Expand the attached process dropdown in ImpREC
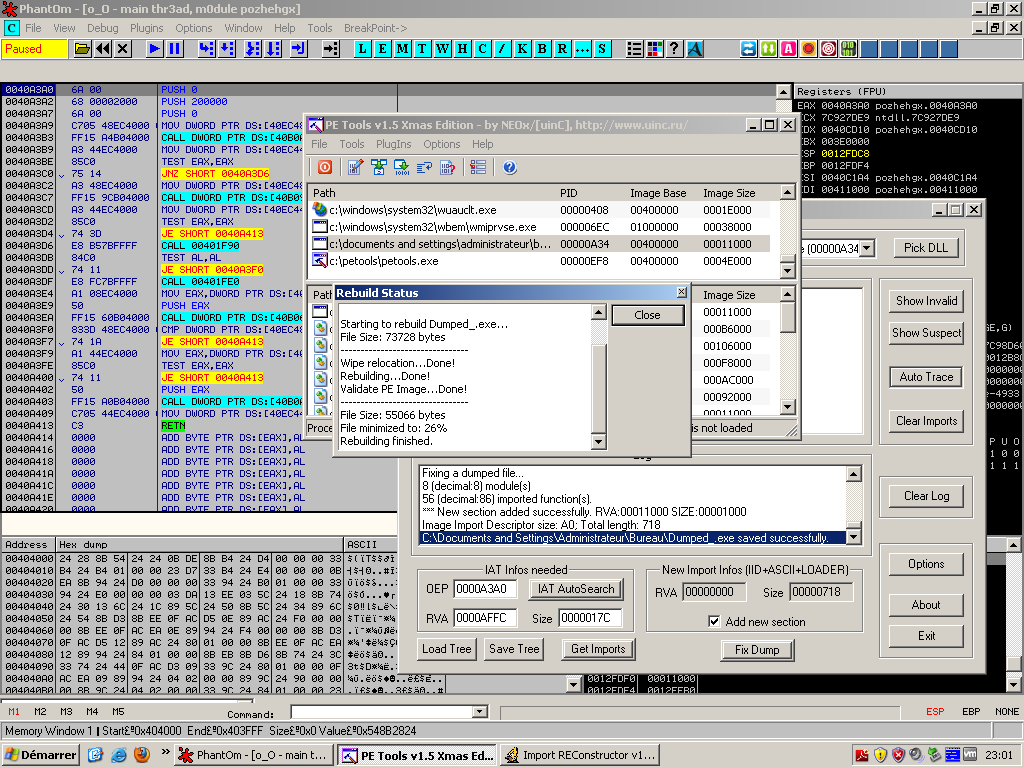The image size is (1024, 768). click(867, 248)
